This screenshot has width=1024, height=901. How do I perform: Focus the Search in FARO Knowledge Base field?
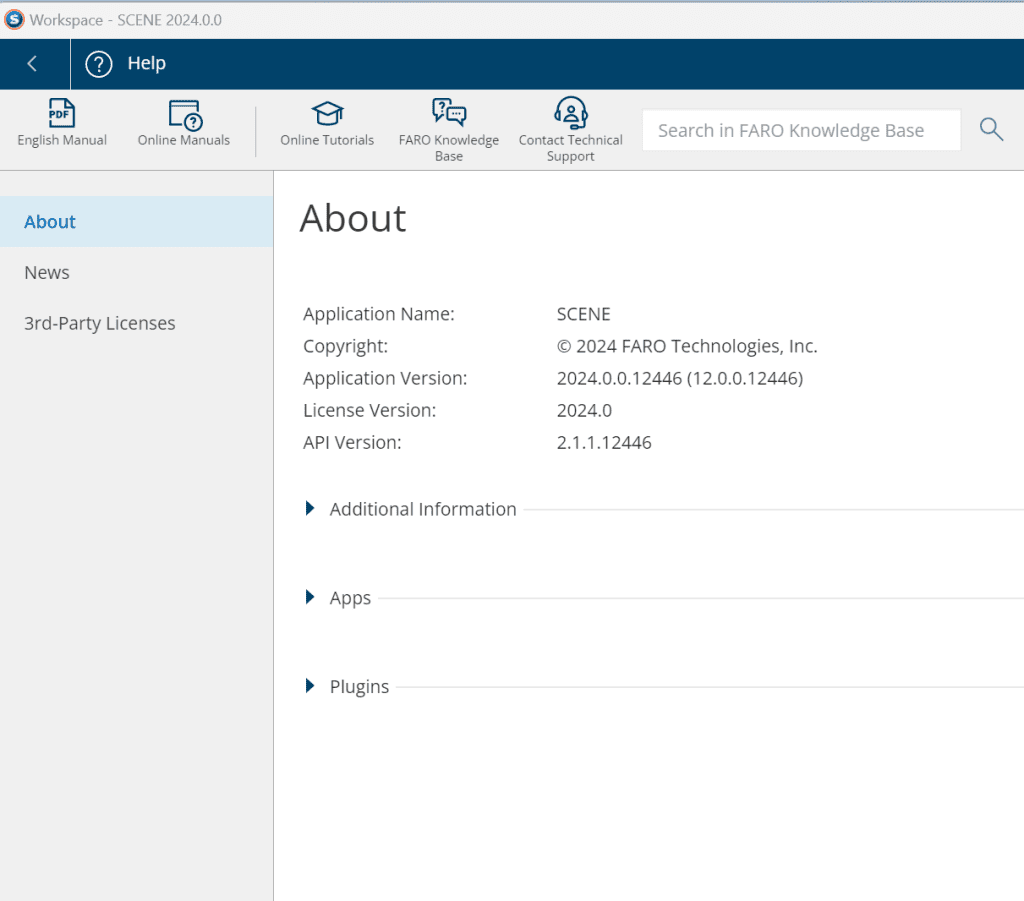801,130
